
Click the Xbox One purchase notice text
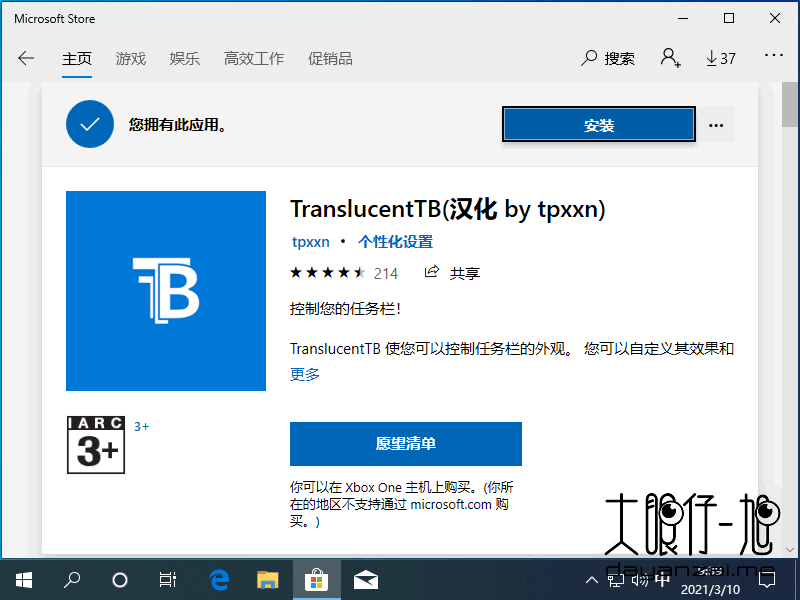[402, 504]
